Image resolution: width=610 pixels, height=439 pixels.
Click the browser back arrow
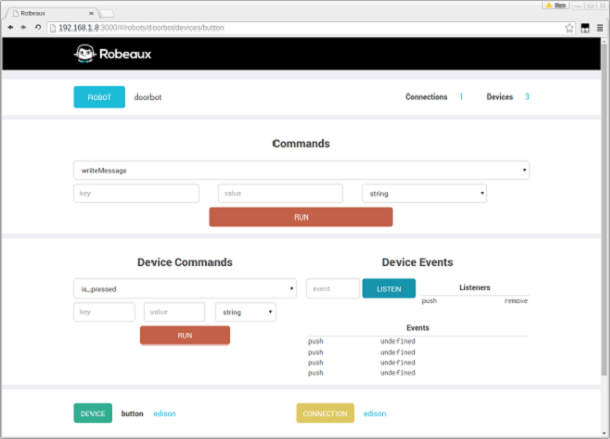[x=11, y=27]
